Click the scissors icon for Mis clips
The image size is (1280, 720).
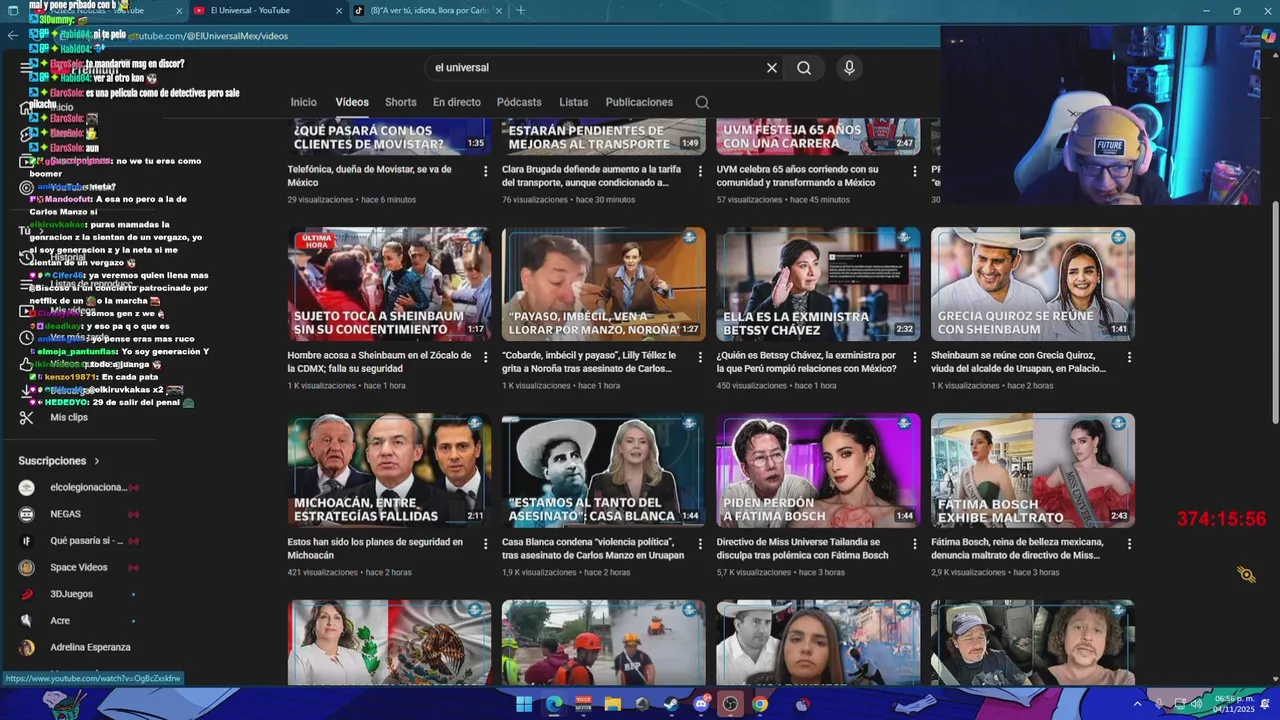click(27, 417)
